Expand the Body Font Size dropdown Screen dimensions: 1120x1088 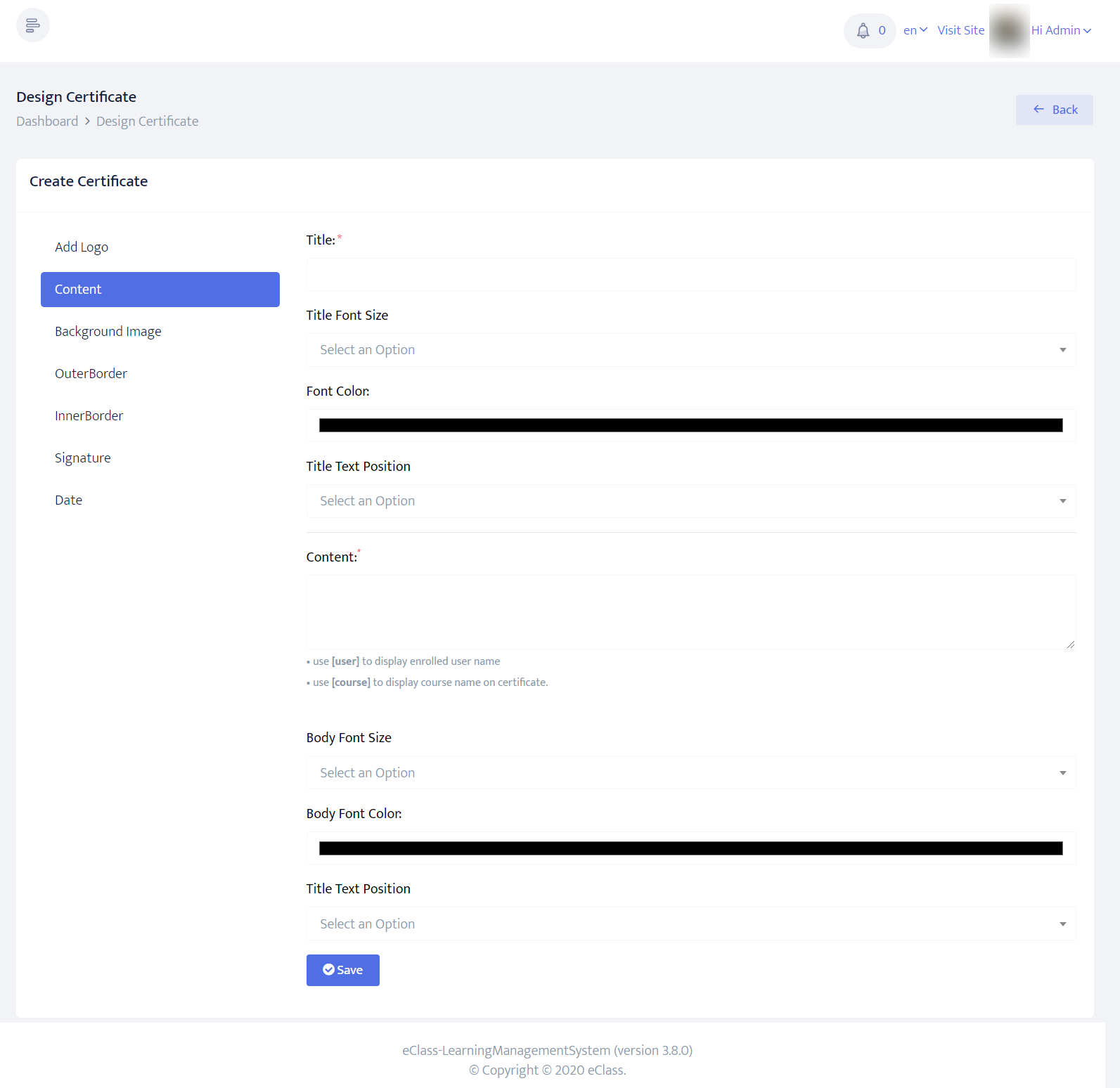click(x=690, y=773)
